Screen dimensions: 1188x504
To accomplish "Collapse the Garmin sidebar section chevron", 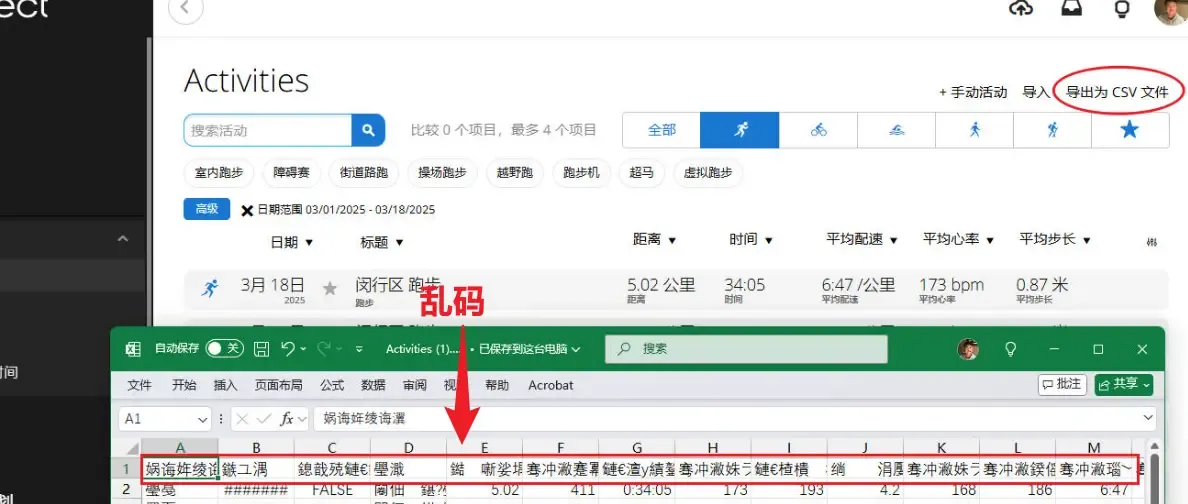I will 123,239.
